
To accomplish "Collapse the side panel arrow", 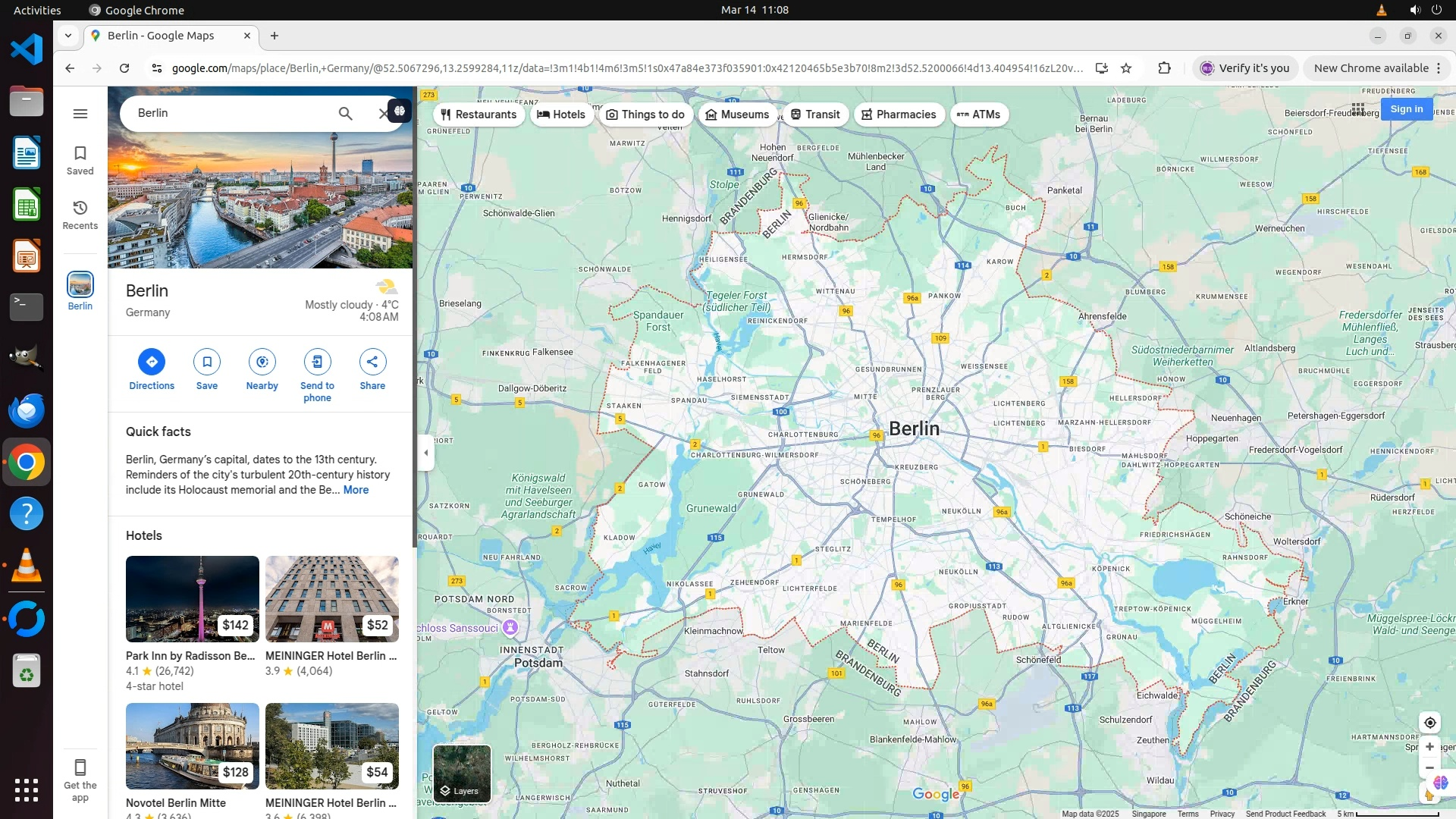I will [x=425, y=453].
